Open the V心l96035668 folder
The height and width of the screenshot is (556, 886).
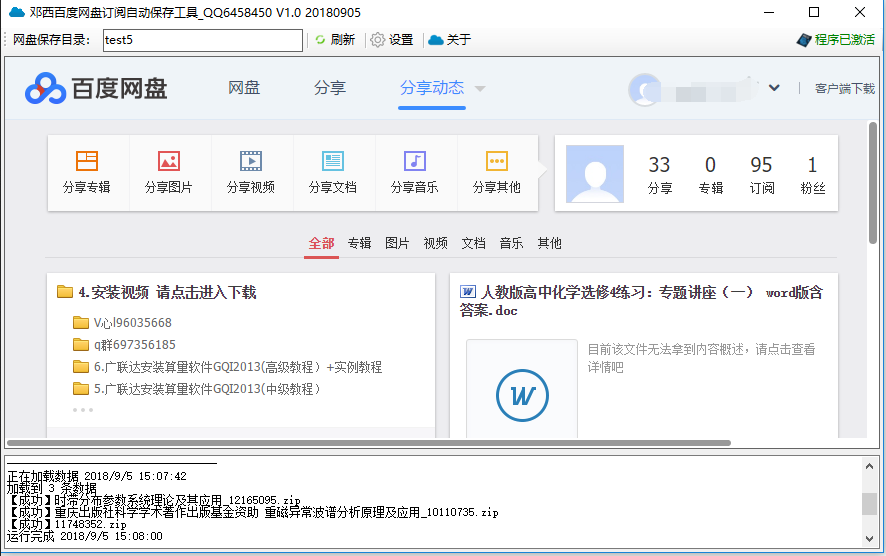pos(133,323)
